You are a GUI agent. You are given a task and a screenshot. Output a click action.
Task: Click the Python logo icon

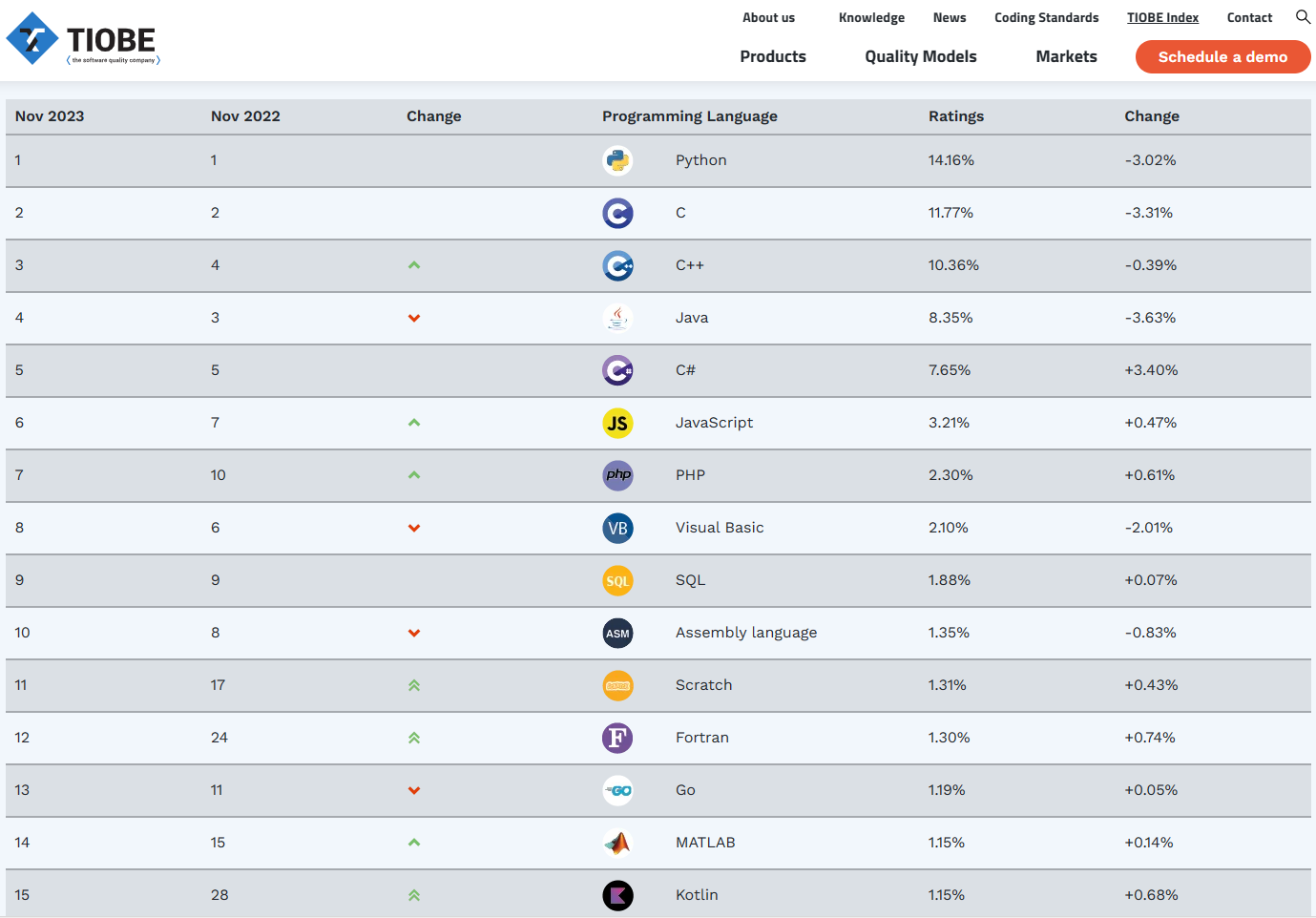(x=617, y=160)
